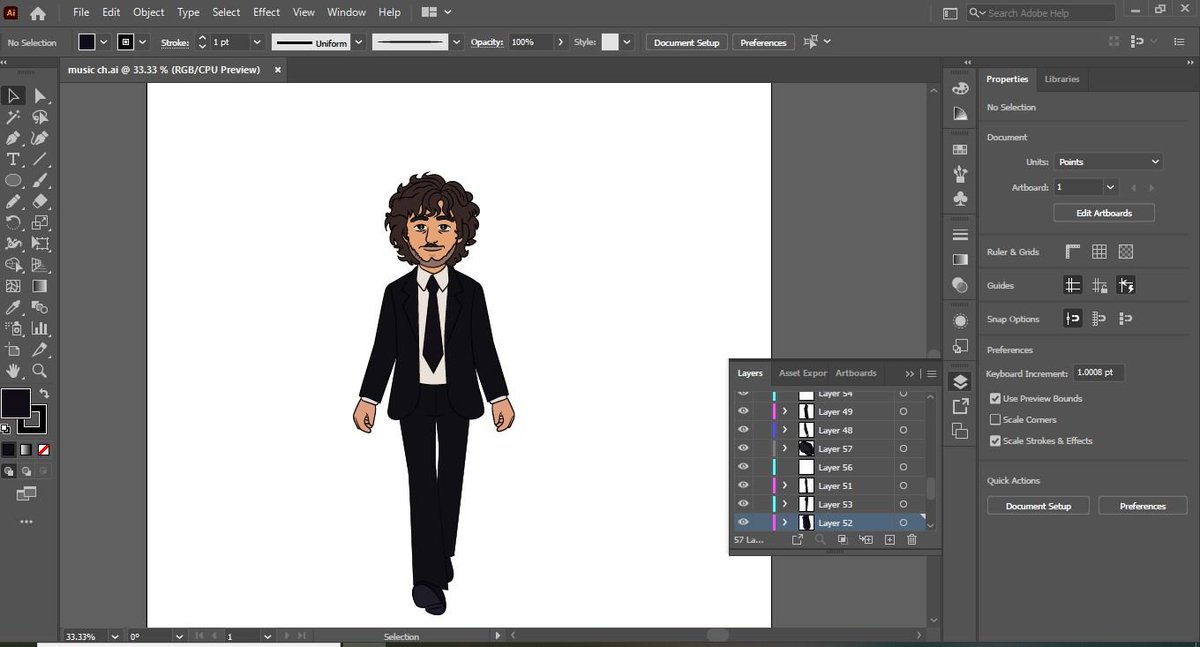Screen dimensions: 1200x647
Task: Switch to the Artboards tab
Action: (856, 373)
